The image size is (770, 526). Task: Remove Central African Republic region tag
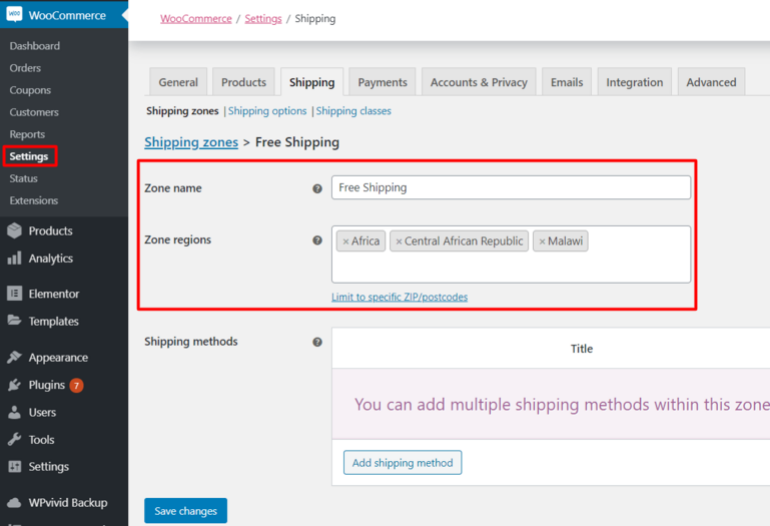pyautogui.click(x=399, y=242)
